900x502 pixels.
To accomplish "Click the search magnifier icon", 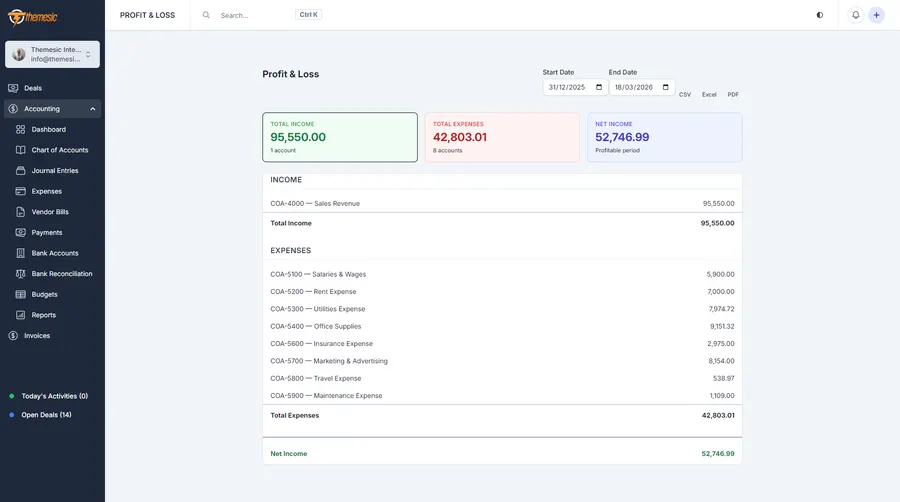I will [x=206, y=15].
